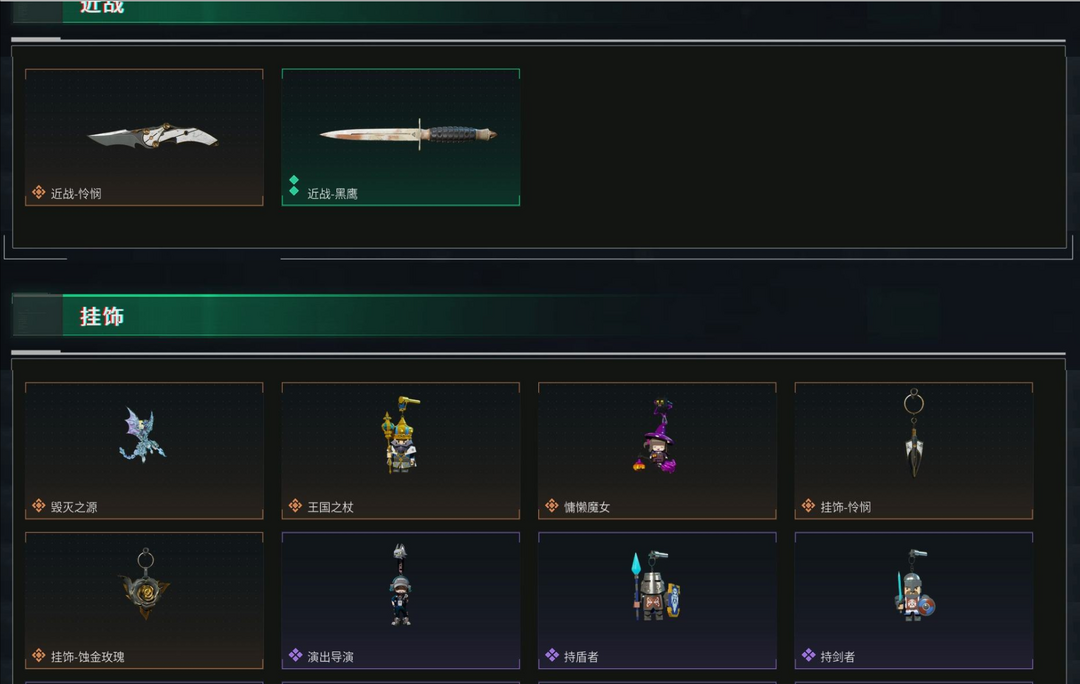Viewport: 1080px width, 684px height.
Task: Click the orange diamond beside 挂饰-蚀金玫瑰
Action: click(39, 655)
